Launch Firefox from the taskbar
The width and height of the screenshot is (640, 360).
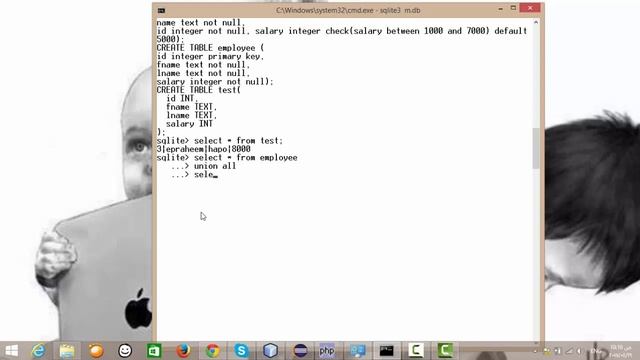click(x=183, y=351)
